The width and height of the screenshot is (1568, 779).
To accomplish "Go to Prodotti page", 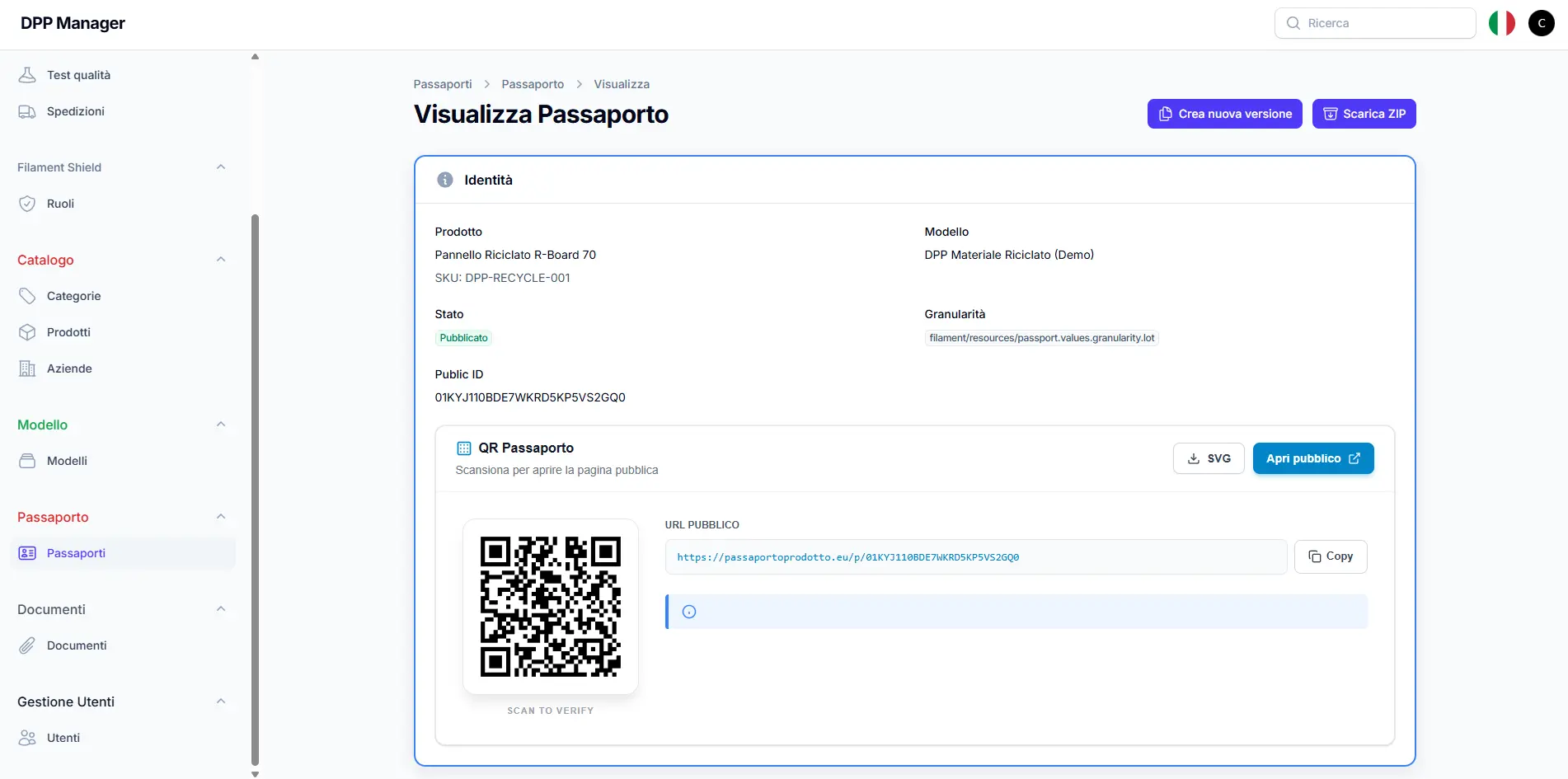I will (123, 332).
